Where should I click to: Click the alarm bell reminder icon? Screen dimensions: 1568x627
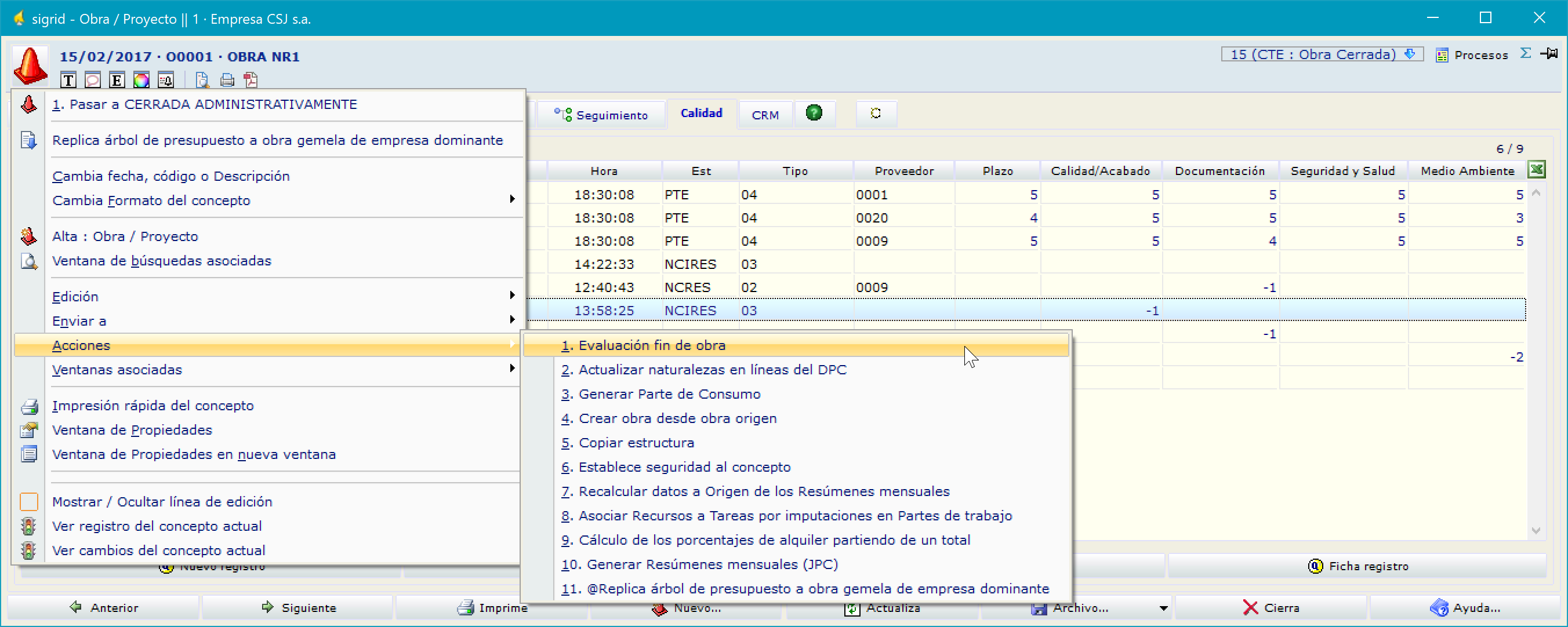166,79
